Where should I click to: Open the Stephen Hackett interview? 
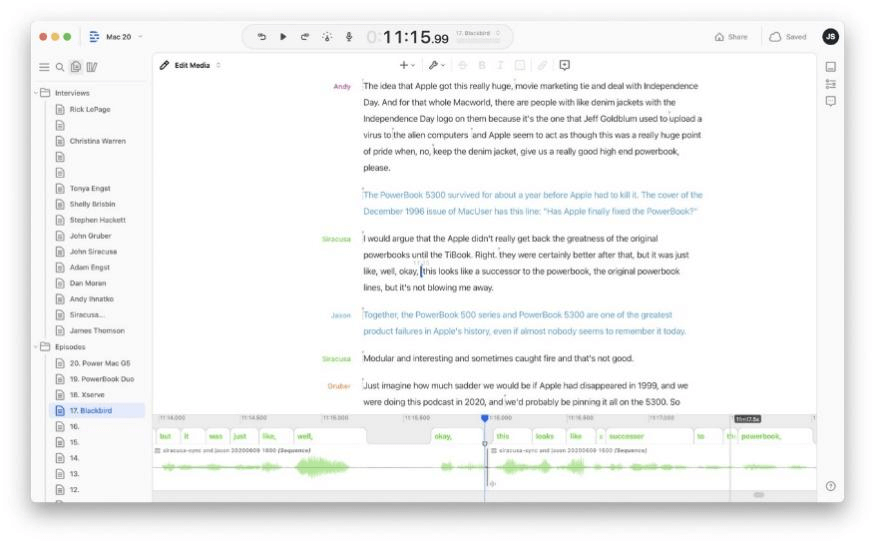[x=97, y=220]
